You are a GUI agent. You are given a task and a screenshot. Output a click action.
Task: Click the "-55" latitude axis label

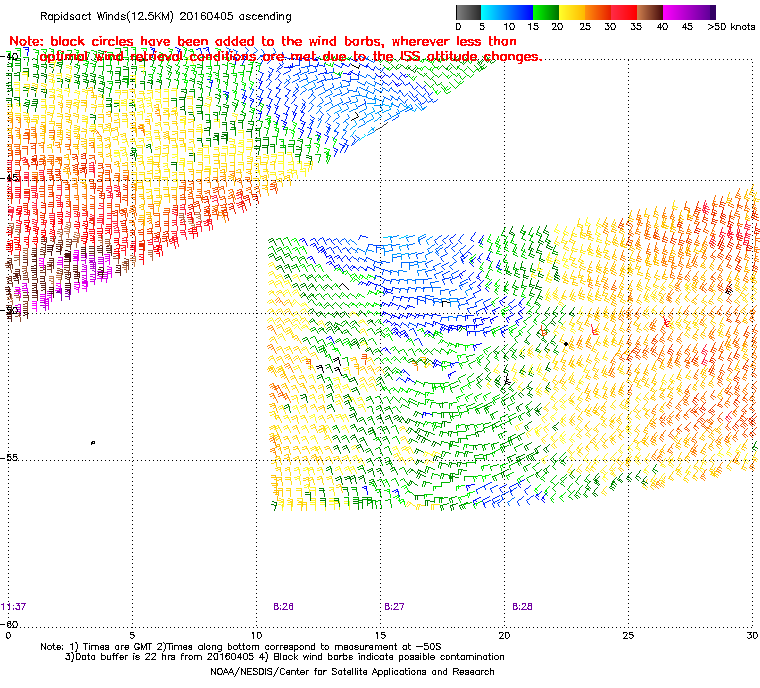pos(10,458)
